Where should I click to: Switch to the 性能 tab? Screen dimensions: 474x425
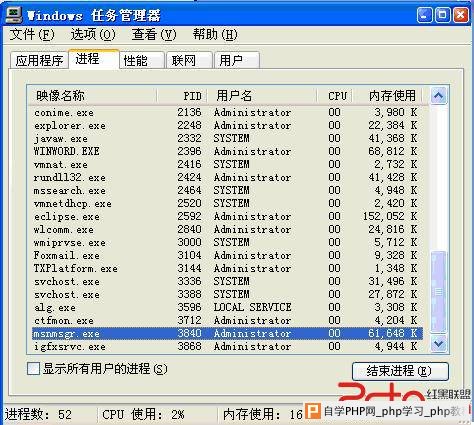pyautogui.click(x=142, y=60)
